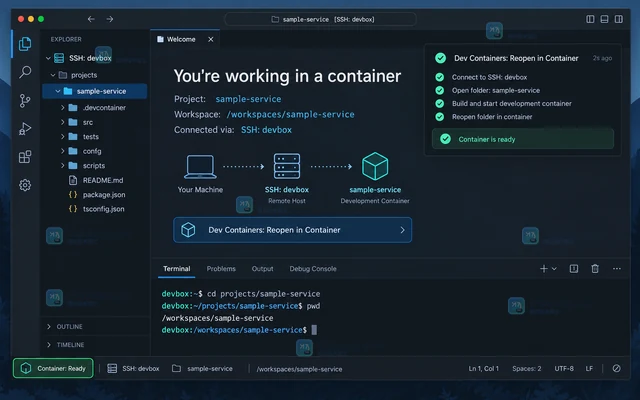Image resolution: width=640 pixels, height=400 pixels.
Task: Click /workspaces/sample-service status bar path
Action: click(299, 369)
